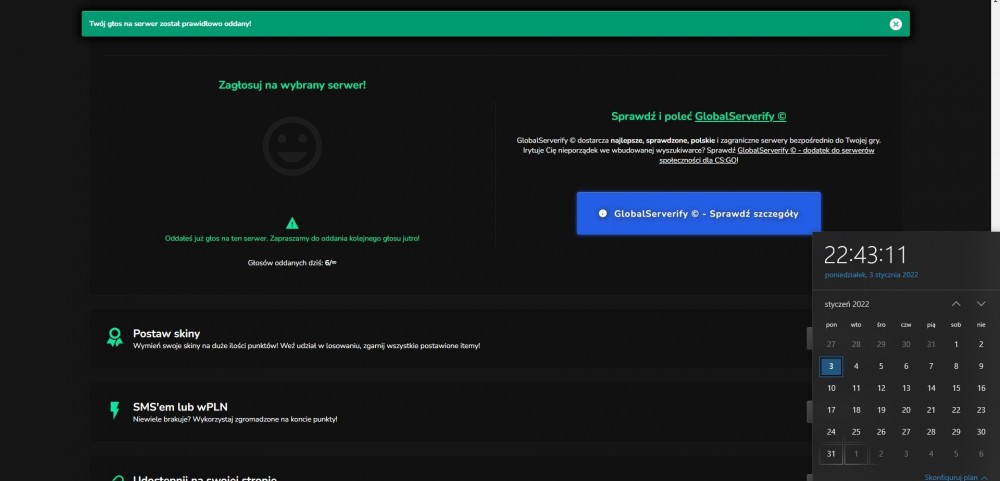This screenshot has width=1000, height=481.
Task: Select January 29 in the calendar
Action: (x=956, y=432)
